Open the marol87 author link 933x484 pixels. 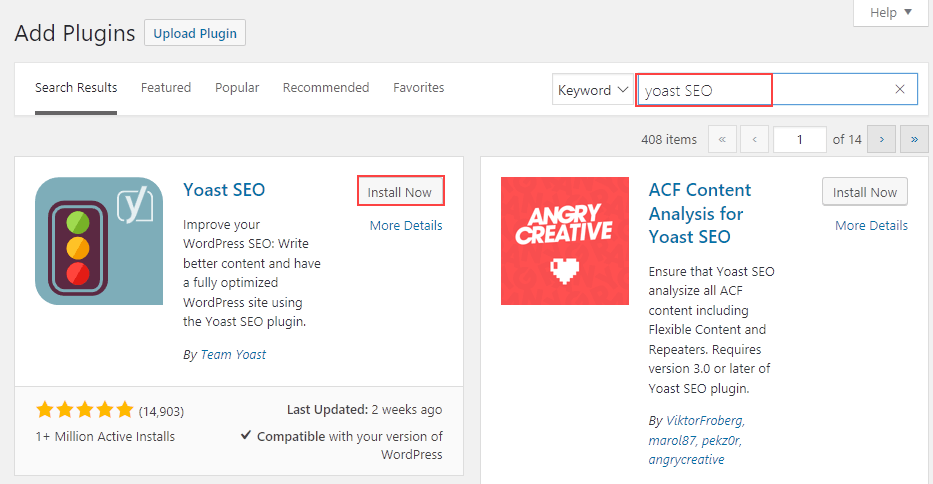[672, 441]
